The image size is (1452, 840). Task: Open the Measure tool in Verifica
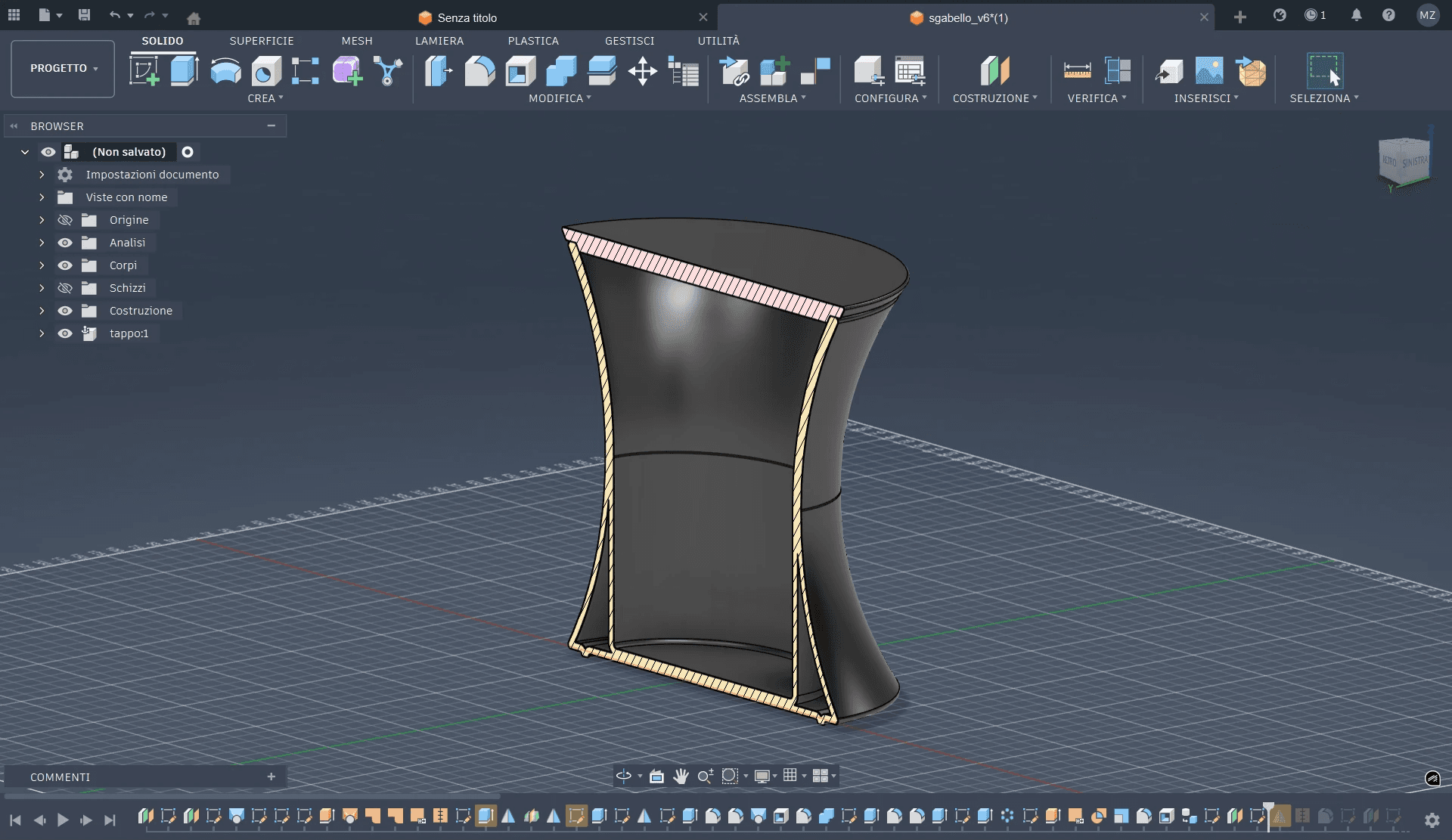point(1077,71)
